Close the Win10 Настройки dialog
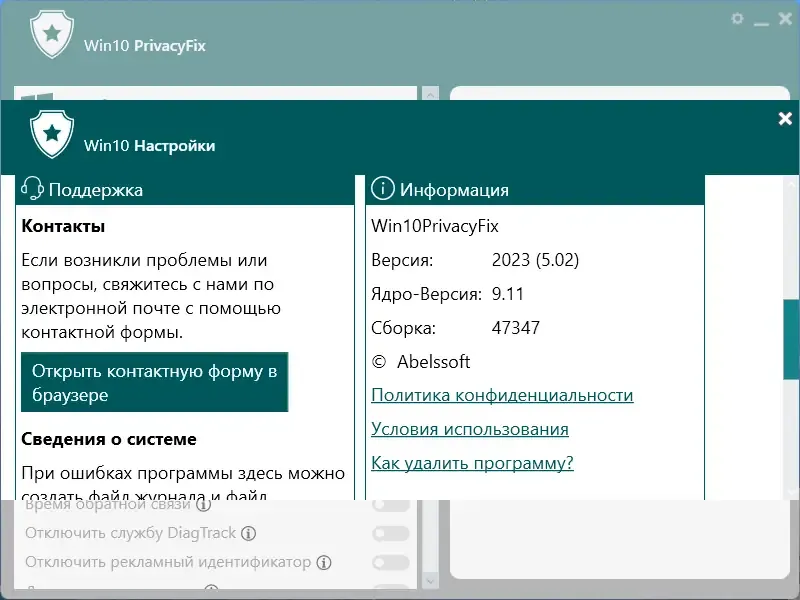800x600 pixels. (785, 118)
